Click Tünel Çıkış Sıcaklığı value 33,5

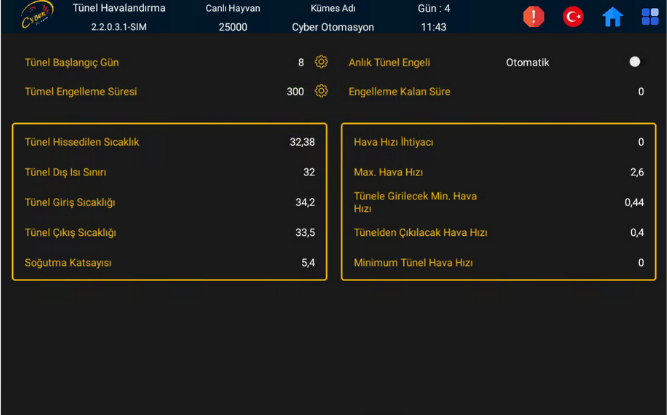click(305, 233)
